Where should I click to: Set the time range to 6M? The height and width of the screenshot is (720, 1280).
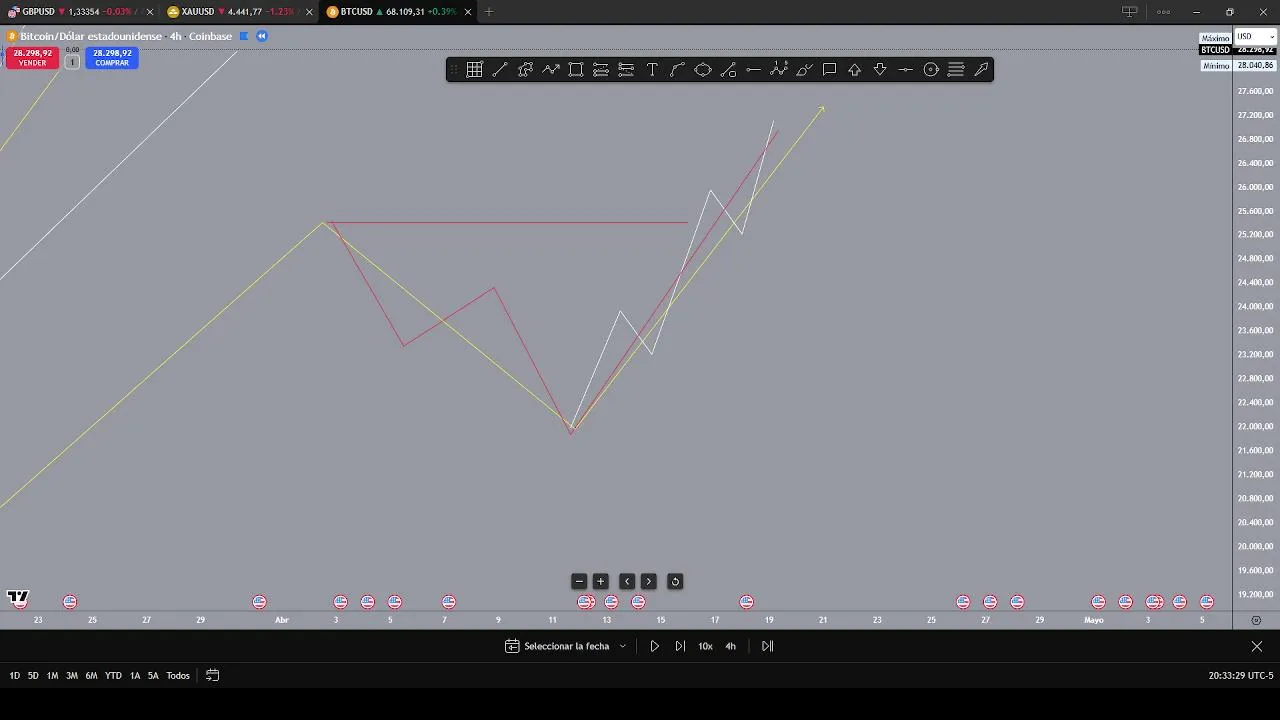(91, 676)
